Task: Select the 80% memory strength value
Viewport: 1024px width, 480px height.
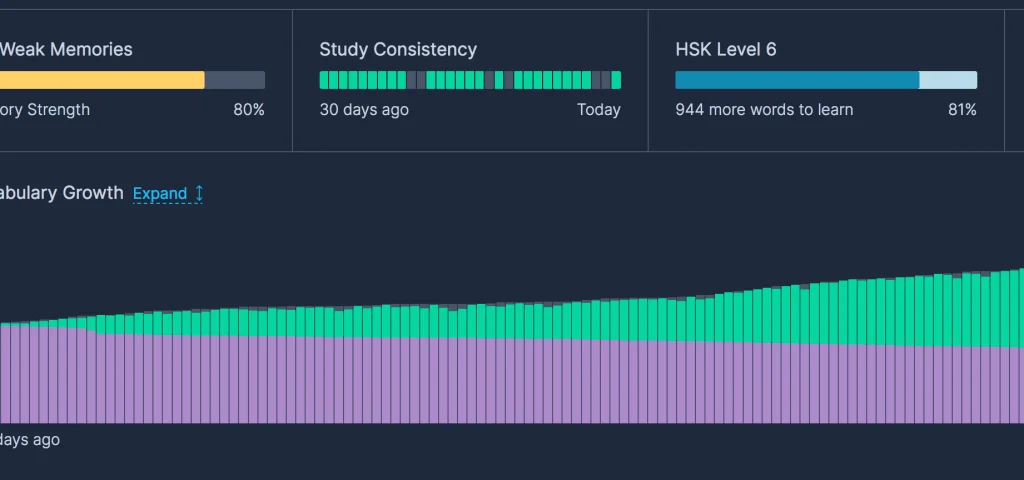Action: click(x=249, y=110)
